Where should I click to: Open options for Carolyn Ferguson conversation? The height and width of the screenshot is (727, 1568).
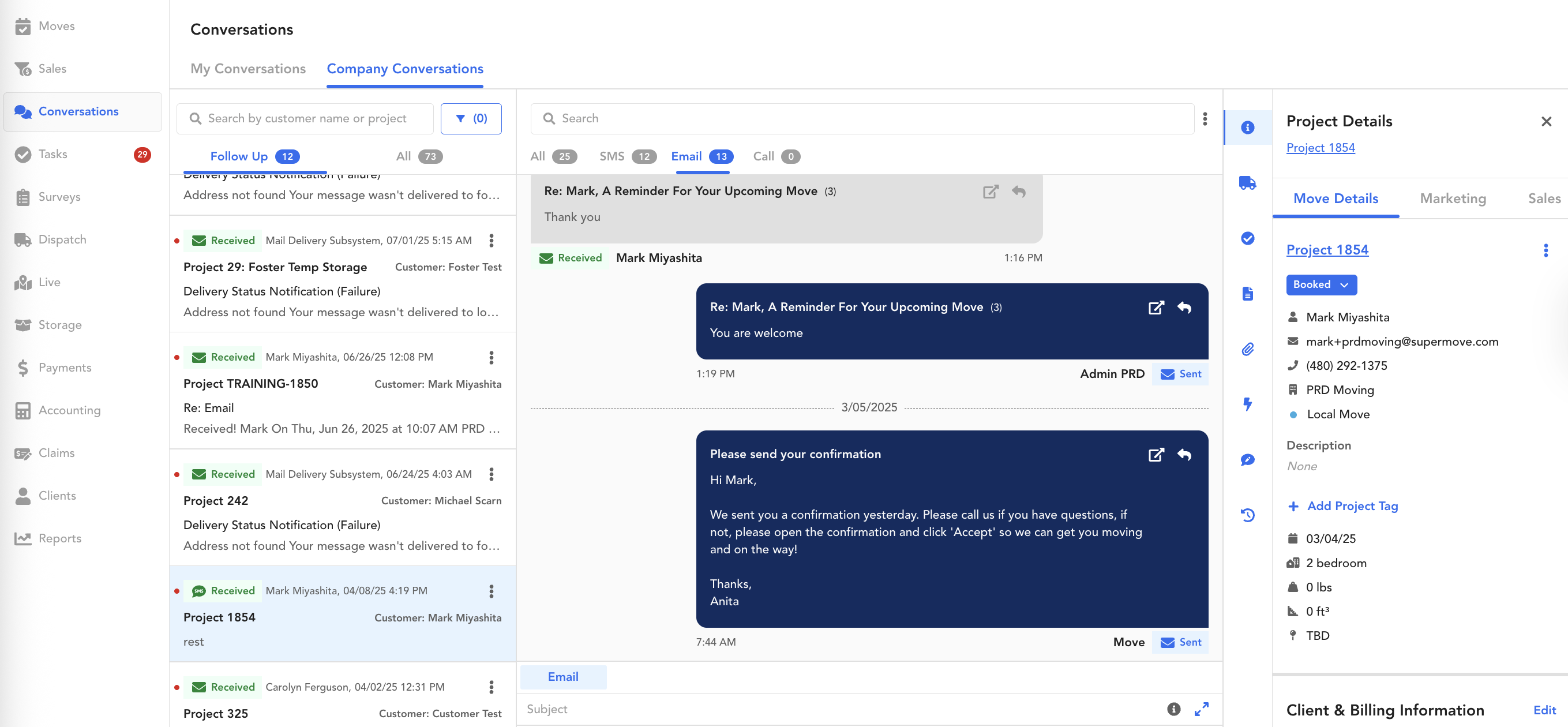tap(491, 687)
